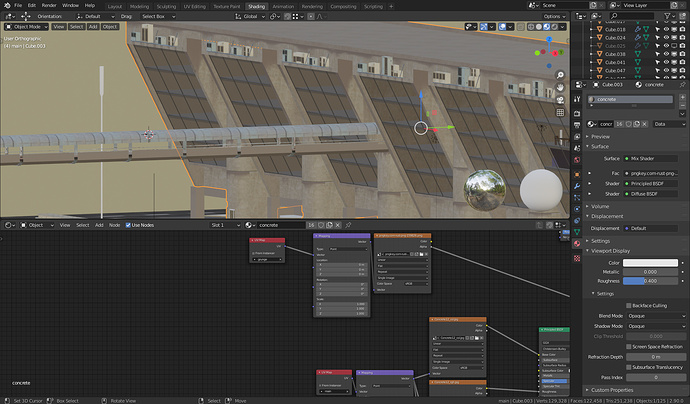
Task: Select material preview shading
Action: click(x=547, y=27)
